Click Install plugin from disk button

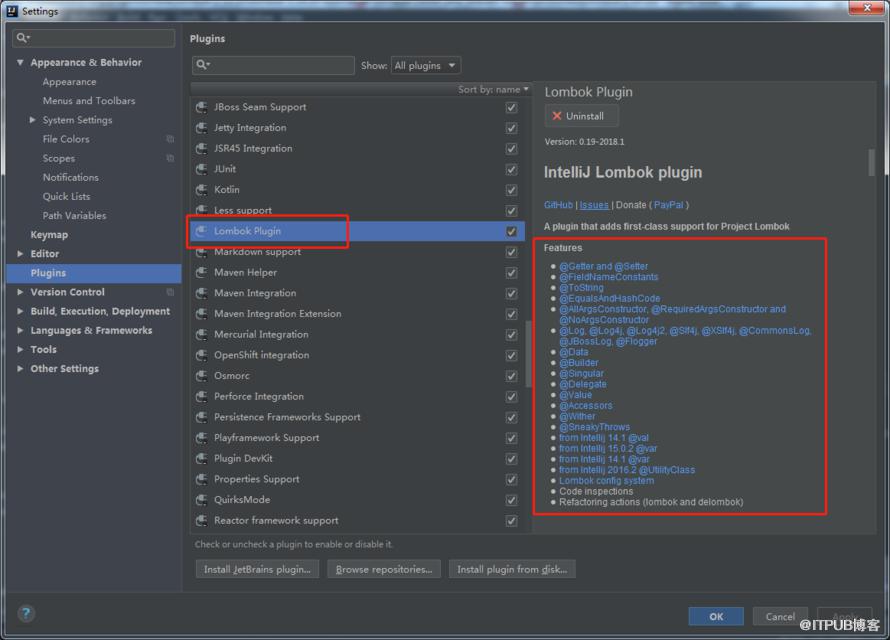pyautogui.click(x=512, y=569)
